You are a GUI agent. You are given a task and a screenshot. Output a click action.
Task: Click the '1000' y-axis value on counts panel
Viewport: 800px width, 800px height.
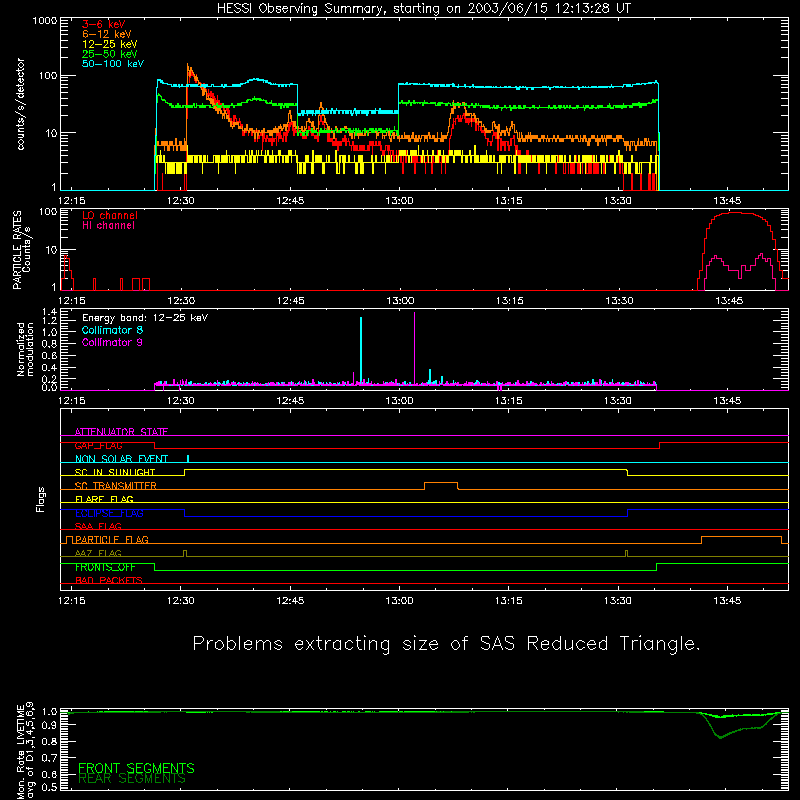pyautogui.click(x=45, y=21)
